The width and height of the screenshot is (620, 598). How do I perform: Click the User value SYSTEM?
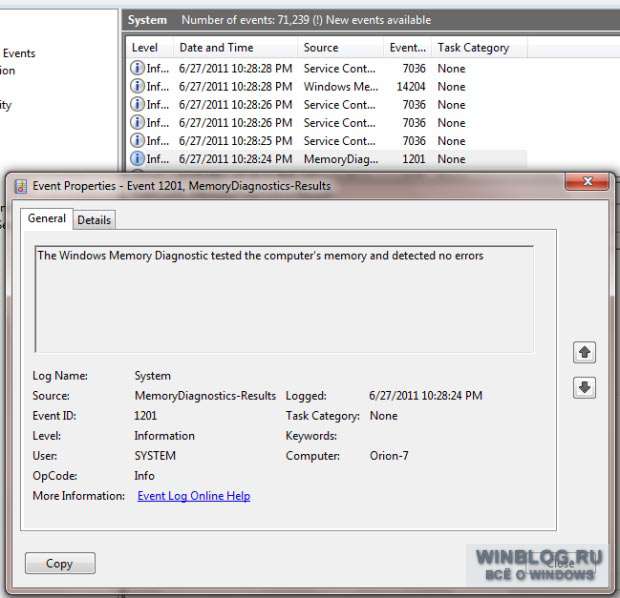(155, 456)
